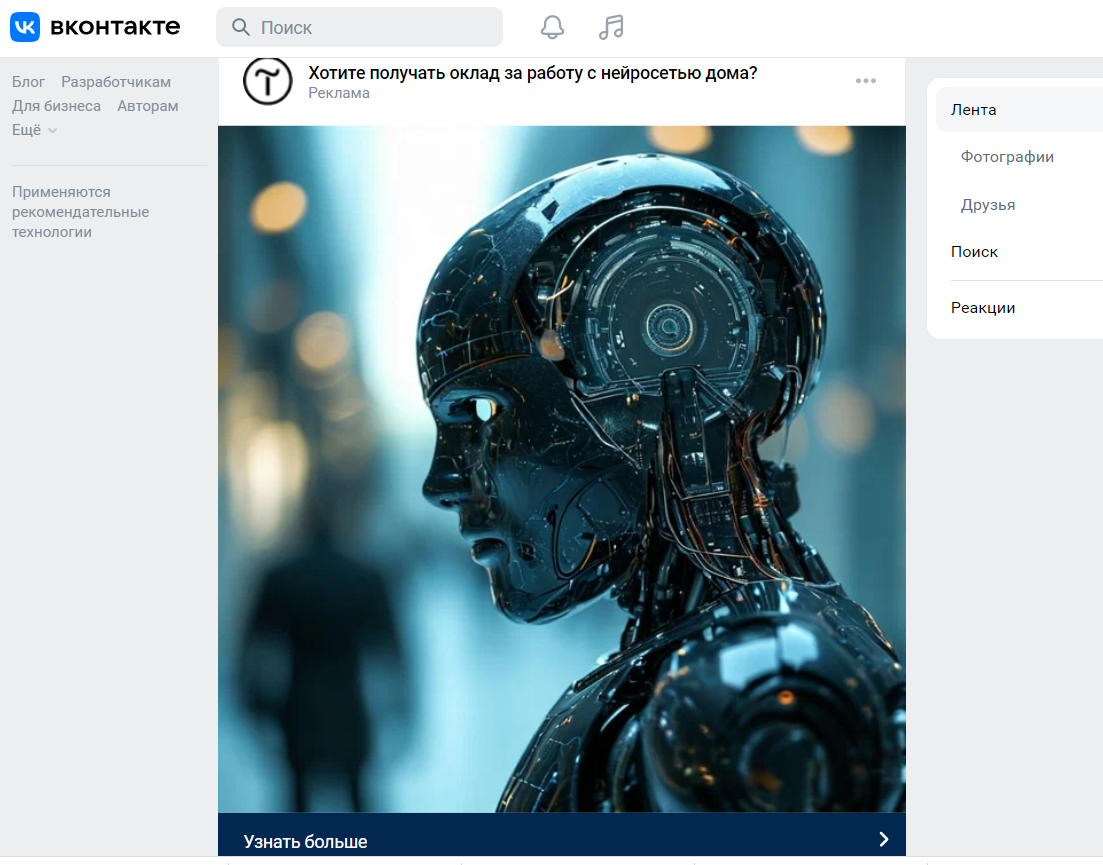
Task: Open notifications bell icon
Action: coord(552,27)
